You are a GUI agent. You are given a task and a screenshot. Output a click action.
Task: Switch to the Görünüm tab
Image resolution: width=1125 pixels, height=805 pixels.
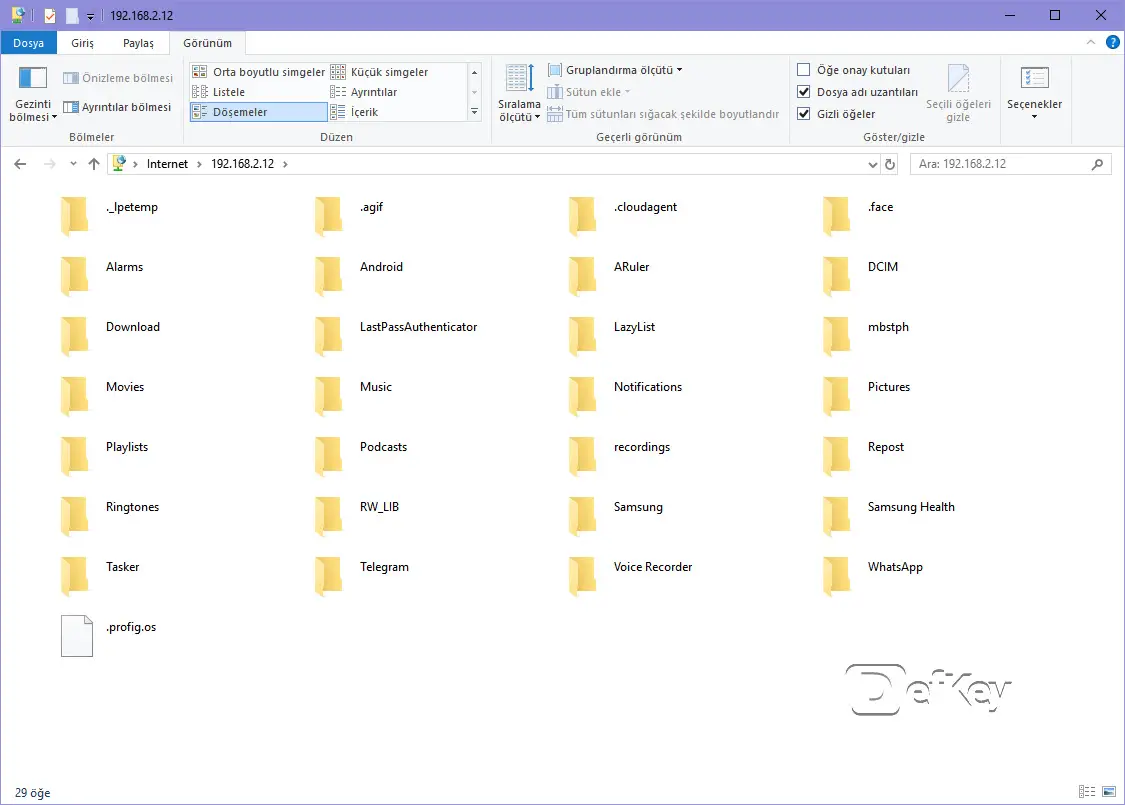pyautogui.click(x=207, y=43)
